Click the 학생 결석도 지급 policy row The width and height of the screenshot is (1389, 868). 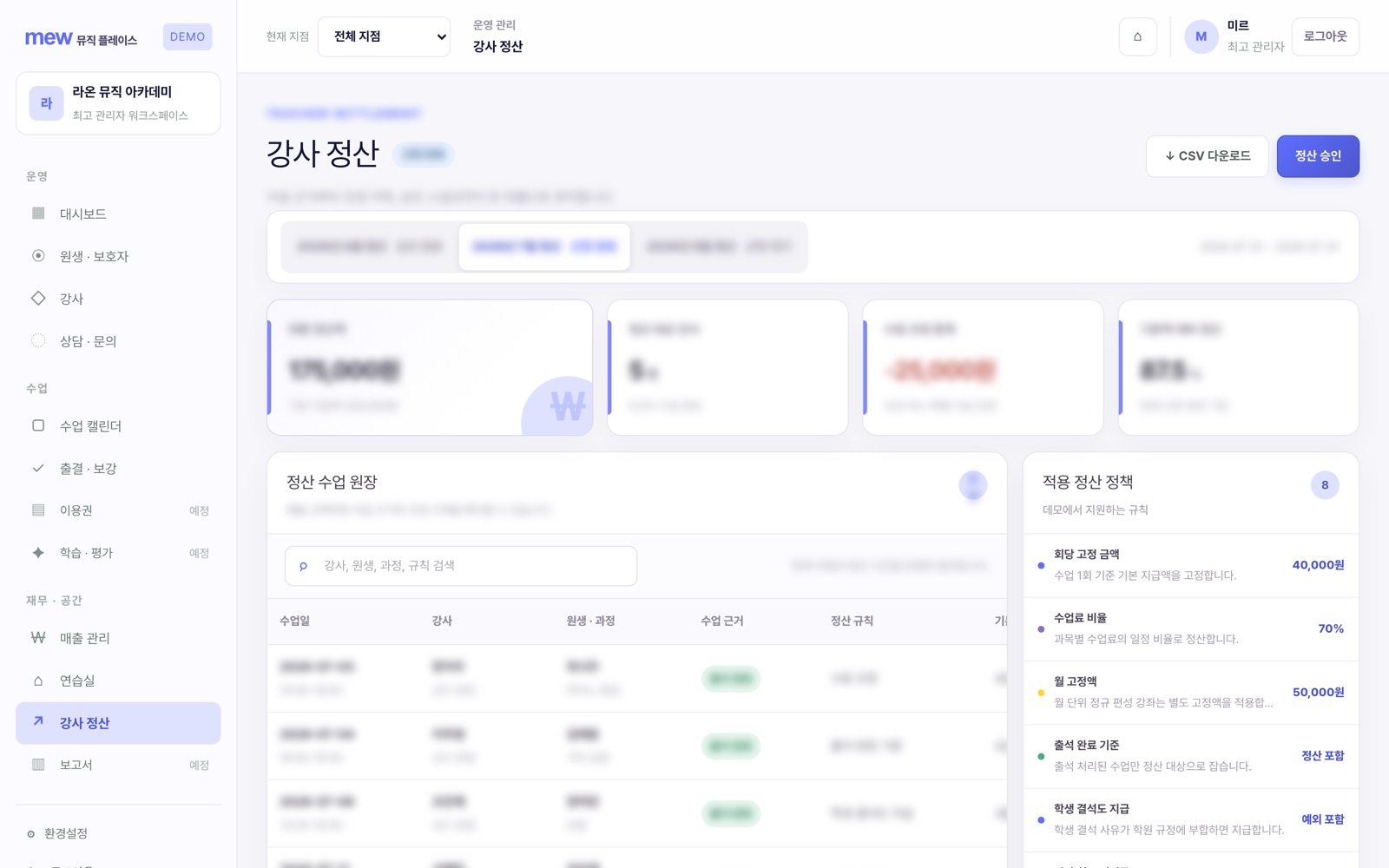tap(1191, 819)
